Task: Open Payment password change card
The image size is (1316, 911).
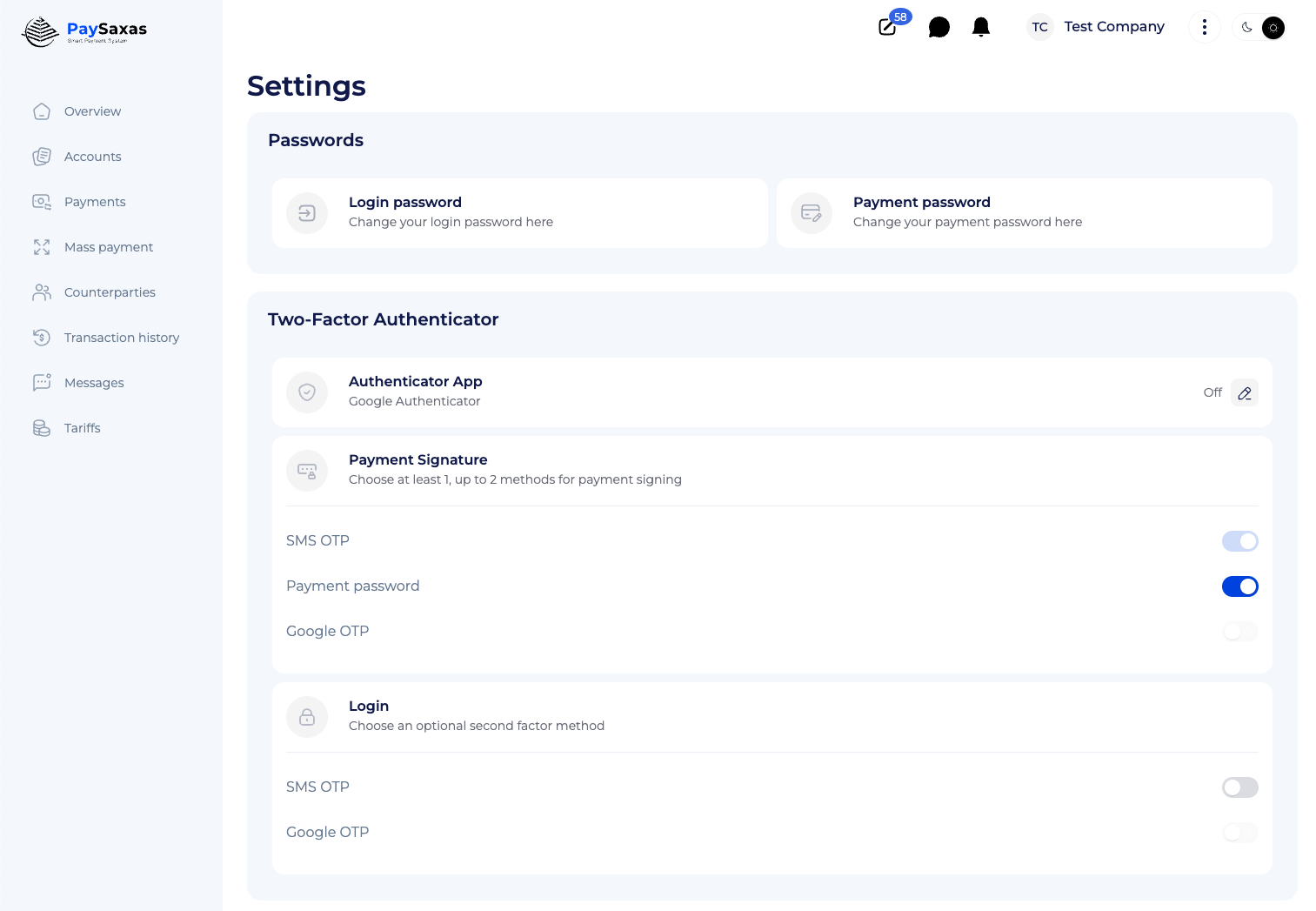Action: (1024, 213)
